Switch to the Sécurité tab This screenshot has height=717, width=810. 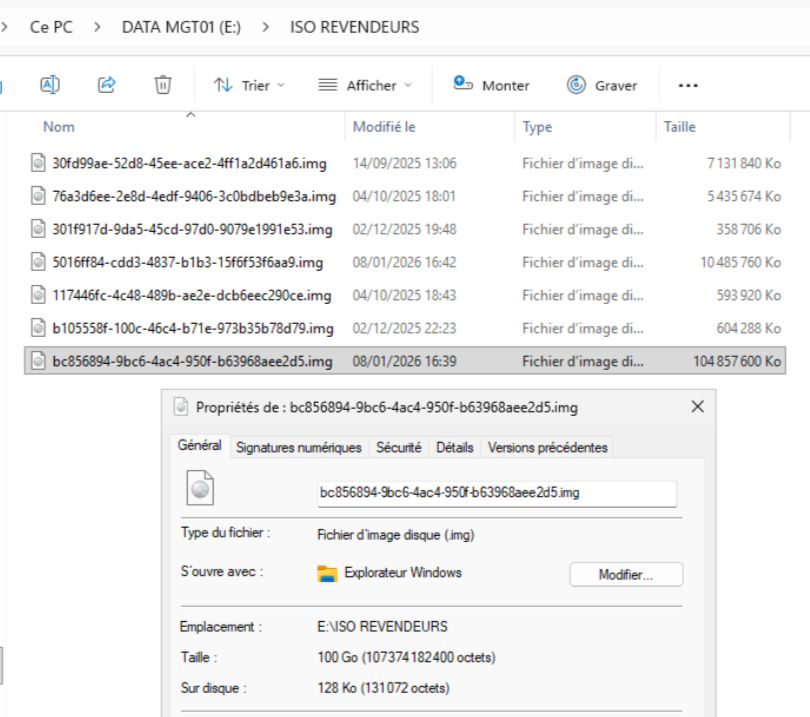398,447
